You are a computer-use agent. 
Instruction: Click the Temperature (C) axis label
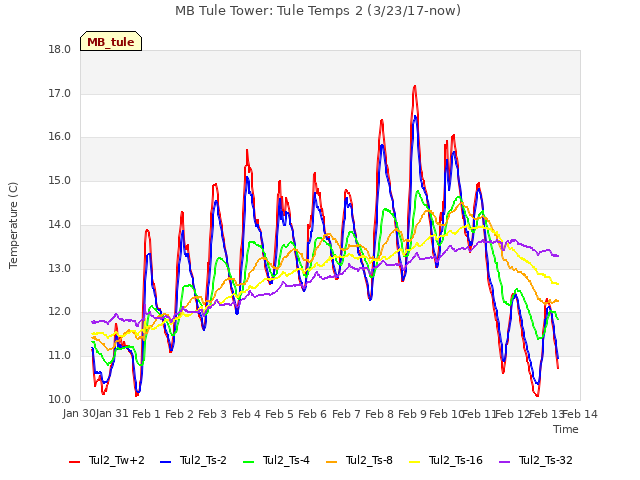coord(13,225)
